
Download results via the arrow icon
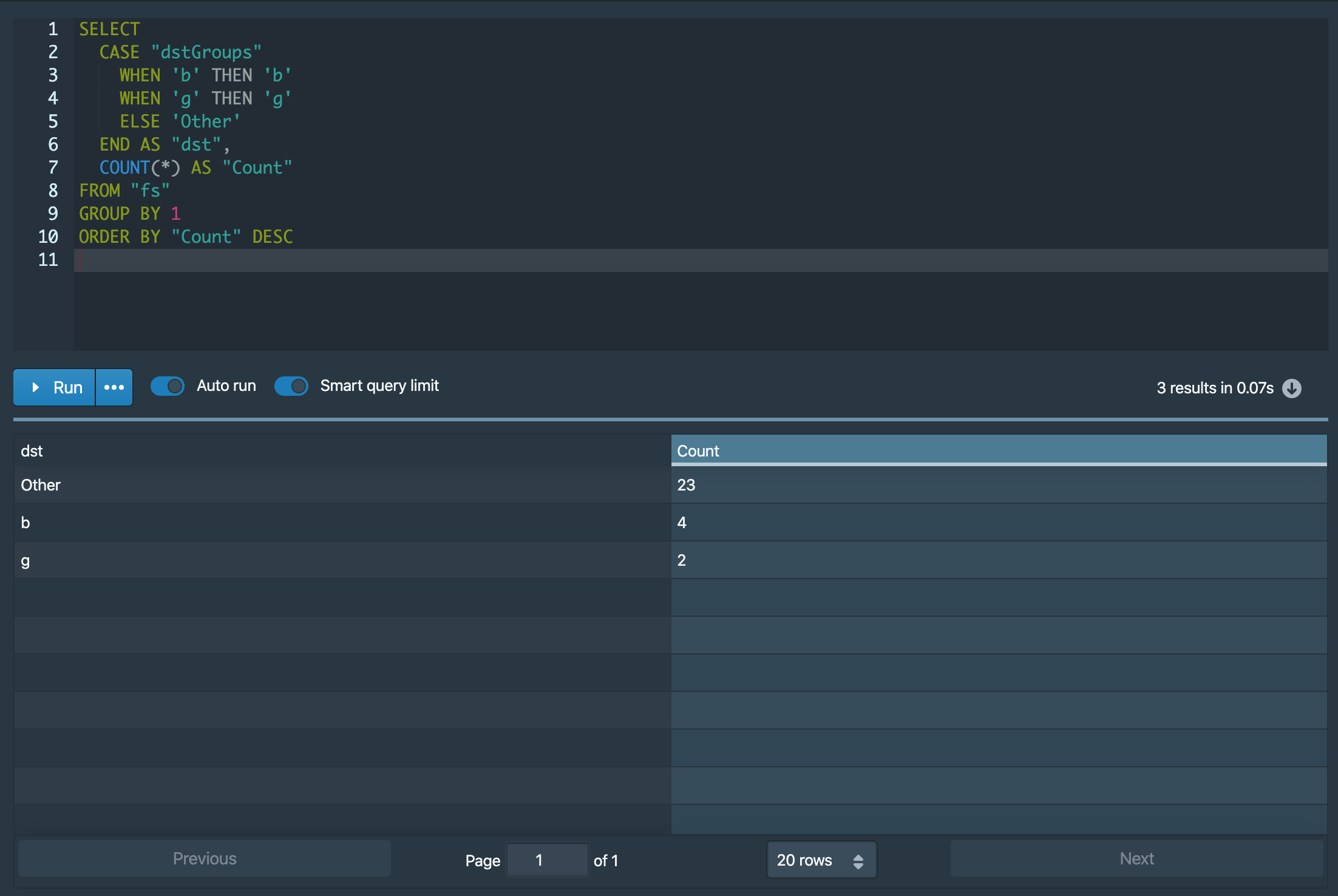pos(1292,388)
